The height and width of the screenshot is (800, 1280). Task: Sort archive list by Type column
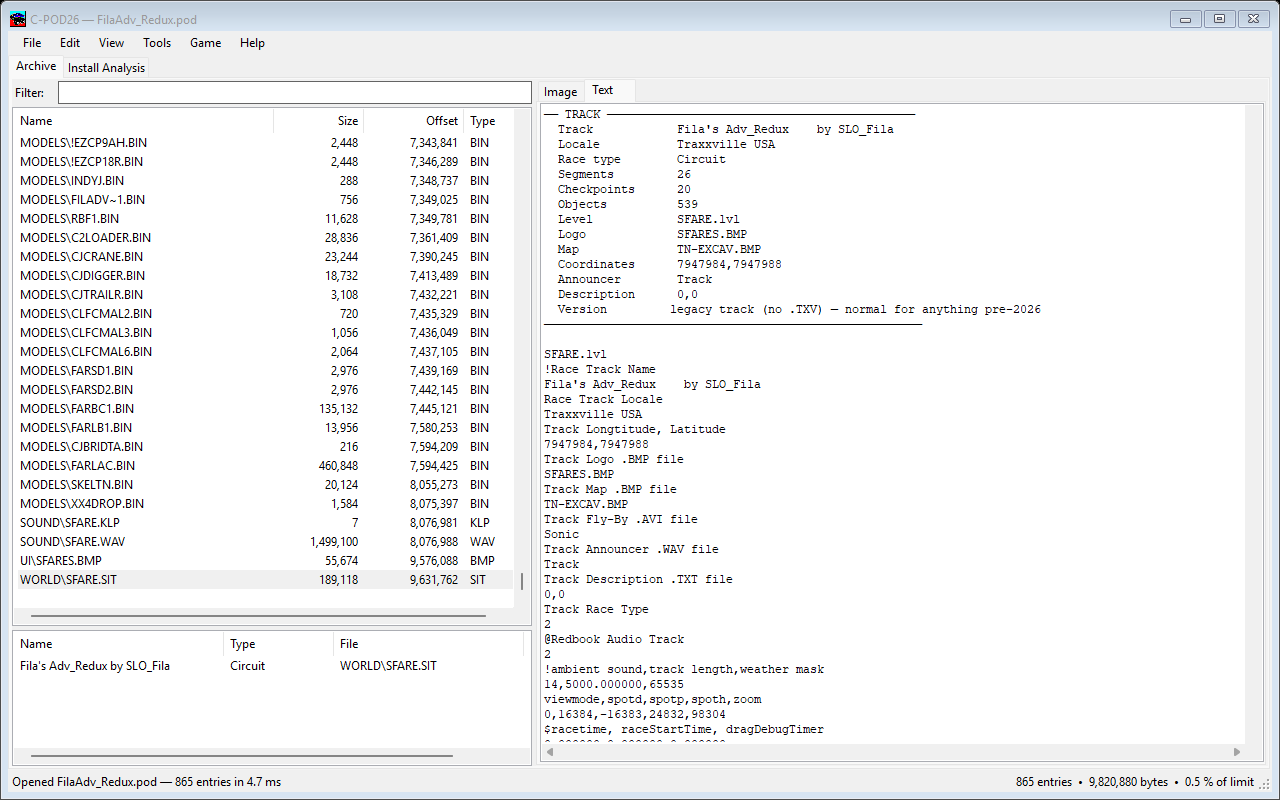coord(488,121)
